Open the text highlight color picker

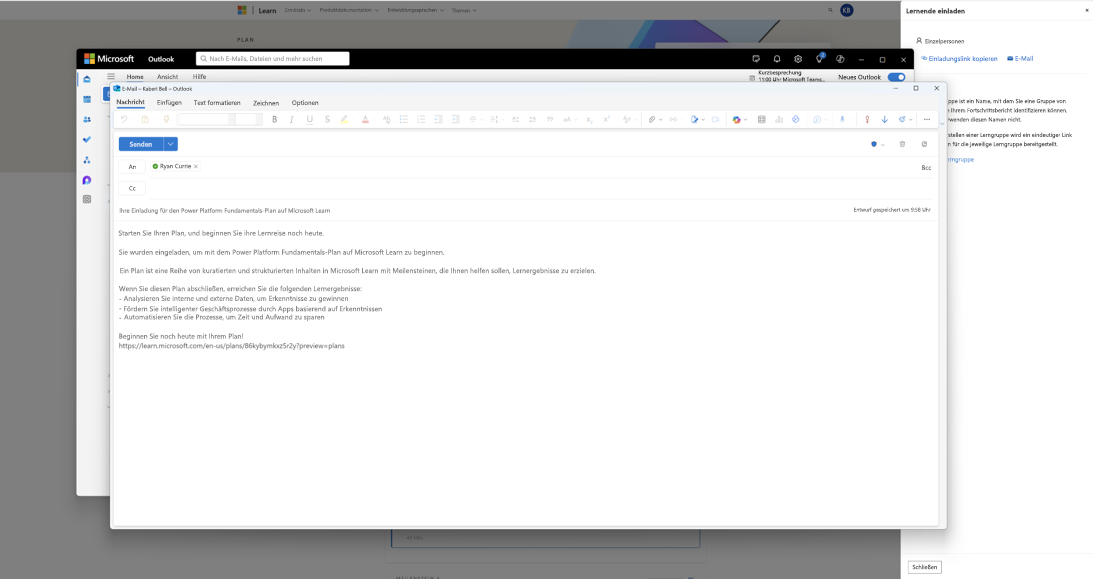click(344, 119)
